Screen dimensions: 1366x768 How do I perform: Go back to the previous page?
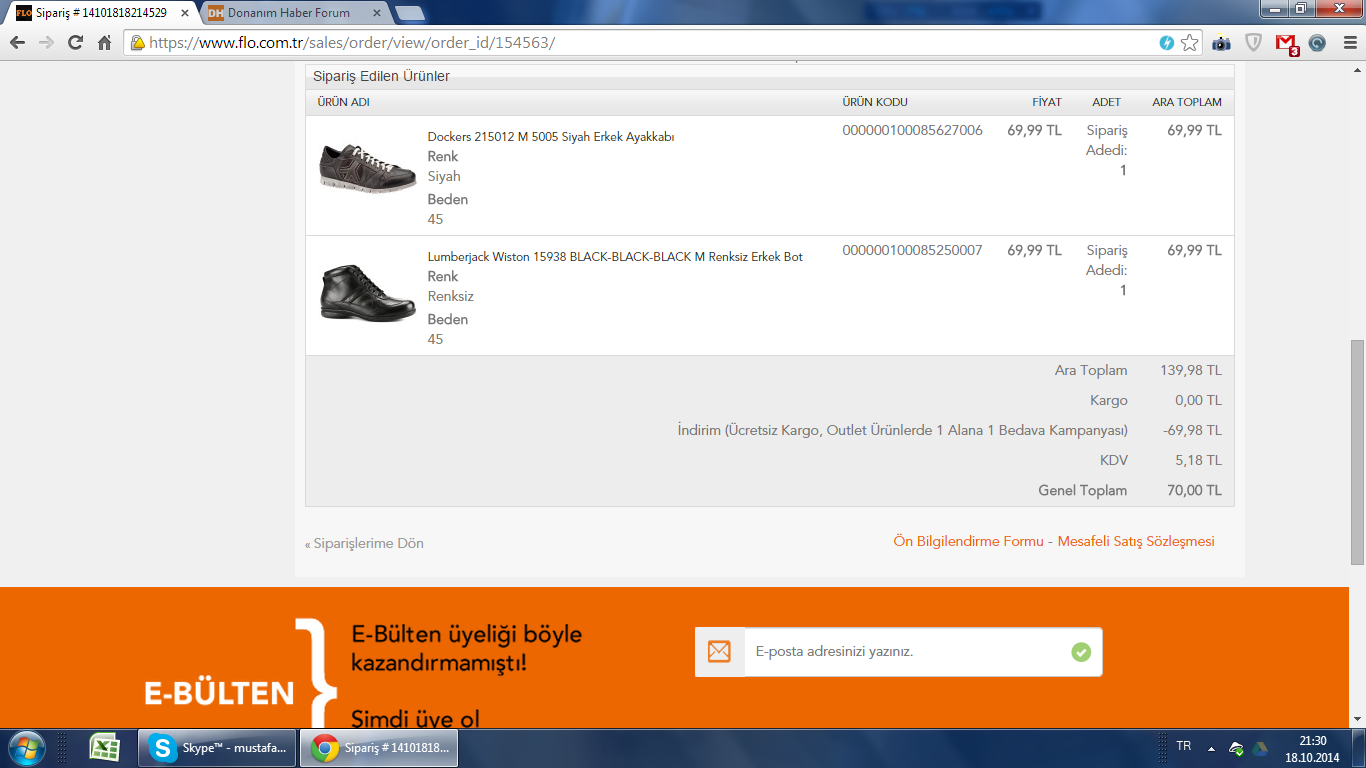(18, 43)
